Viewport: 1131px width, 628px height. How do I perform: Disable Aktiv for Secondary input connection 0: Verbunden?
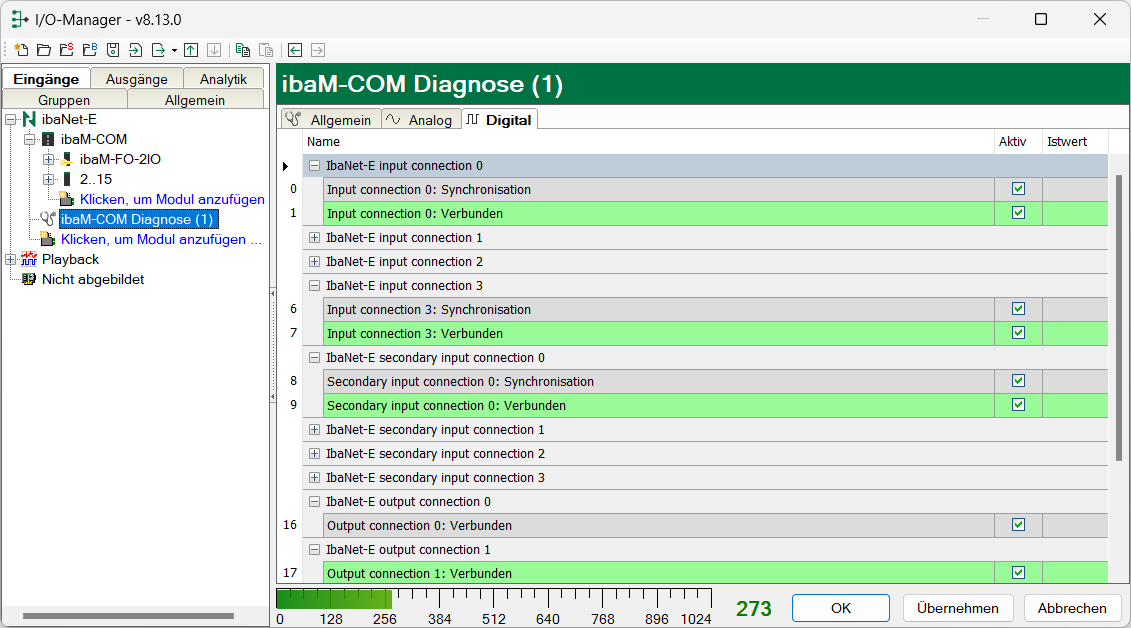pyautogui.click(x=1018, y=404)
